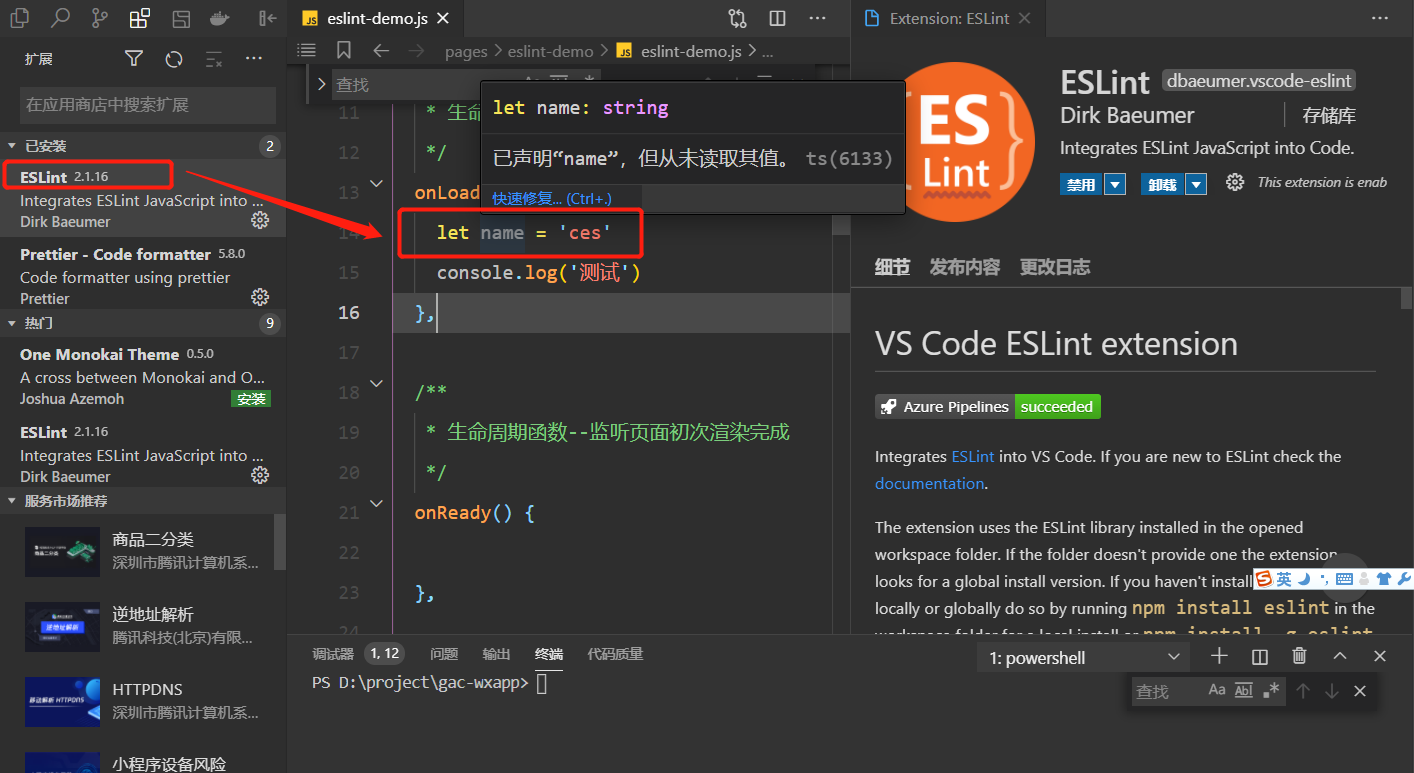Kill the terminal with trash icon
This screenshot has height=773, width=1414.
(x=1299, y=656)
